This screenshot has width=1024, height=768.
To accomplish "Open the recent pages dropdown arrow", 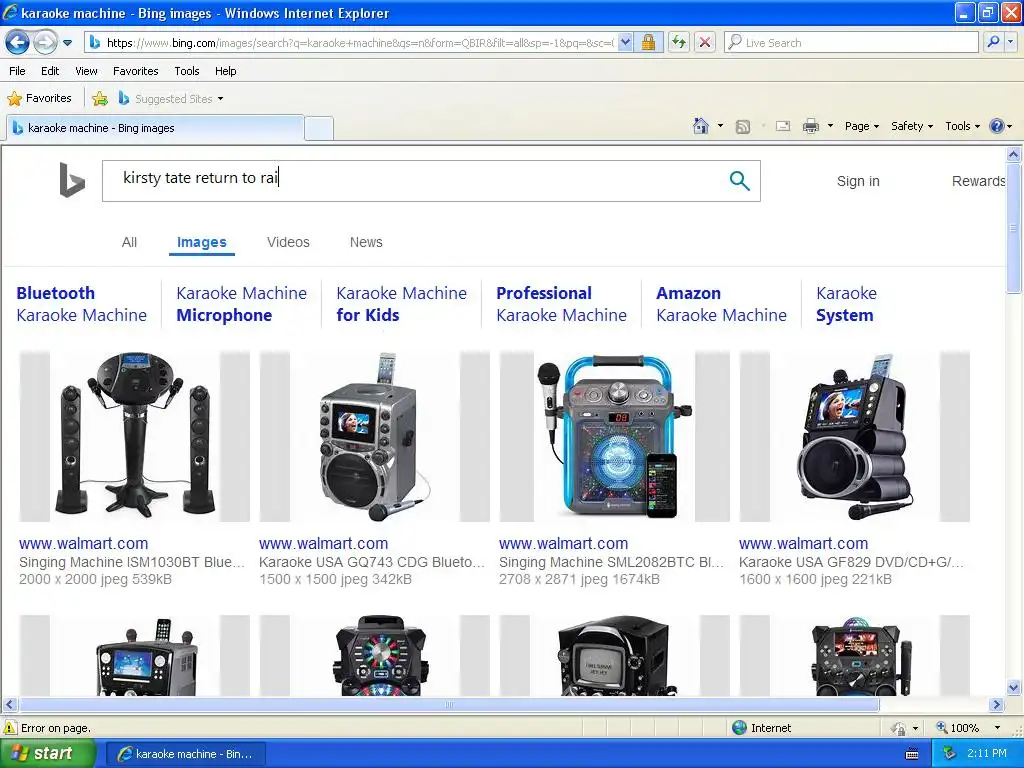I will coord(67,43).
